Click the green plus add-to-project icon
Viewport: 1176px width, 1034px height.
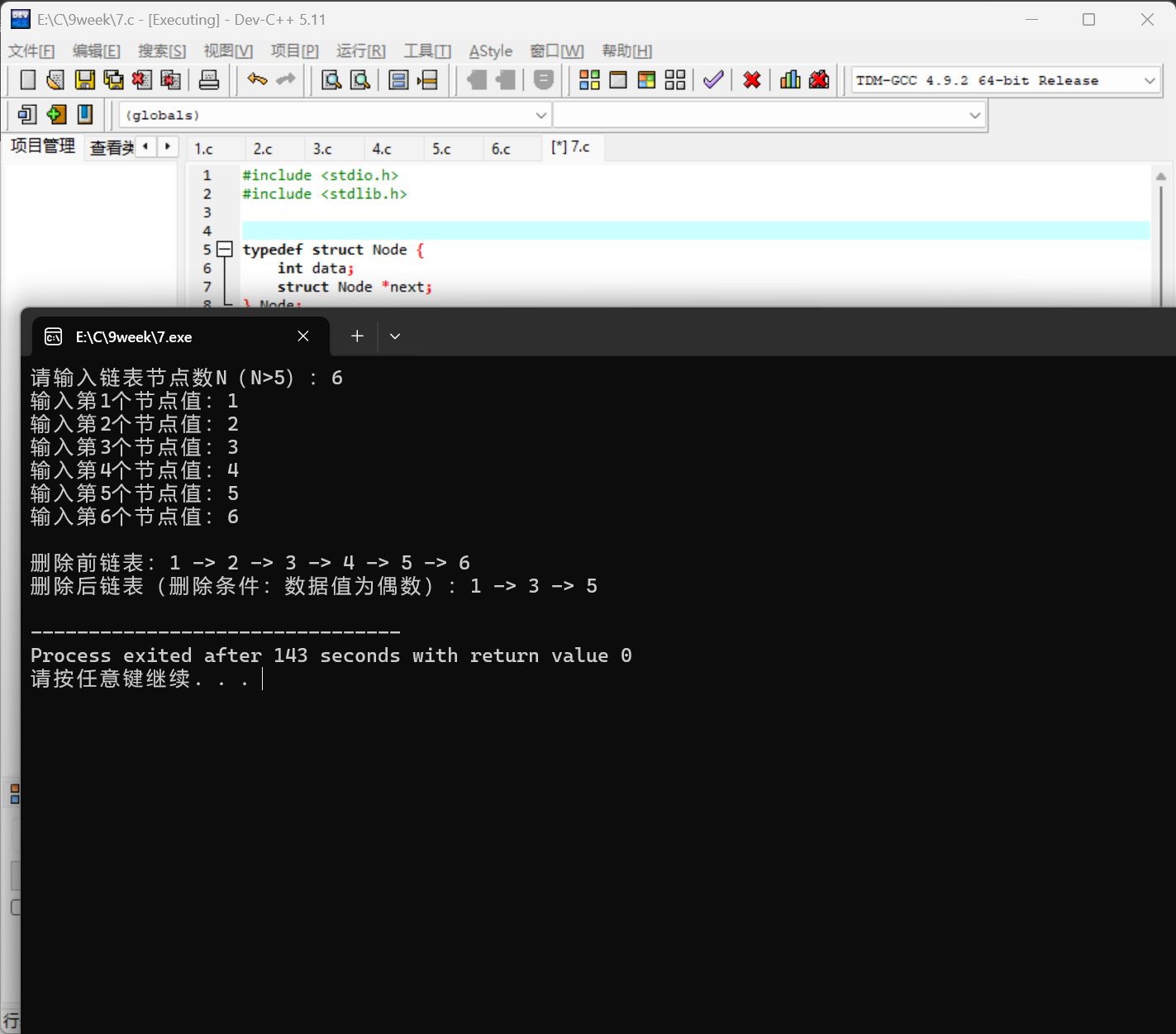56,114
